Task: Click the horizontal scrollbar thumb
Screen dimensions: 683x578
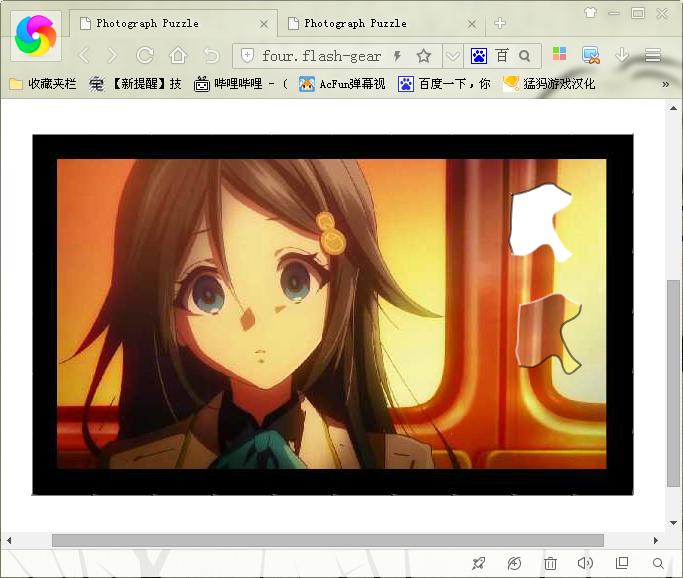Action: pos(328,540)
